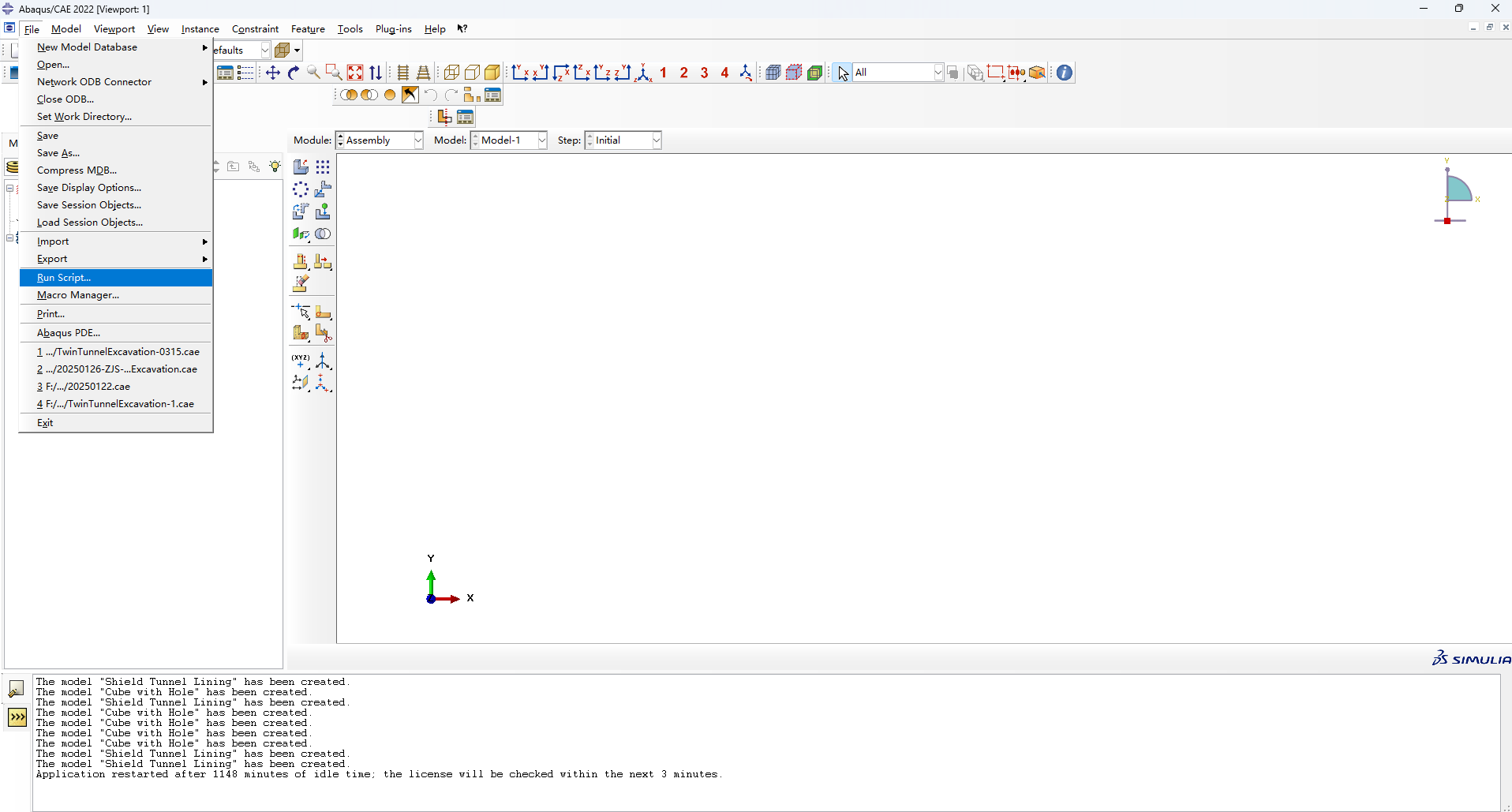Select Rotate Instance tool
This screenshot has width=1512, height=812.
pyautogui.click(x=301, y=211)
